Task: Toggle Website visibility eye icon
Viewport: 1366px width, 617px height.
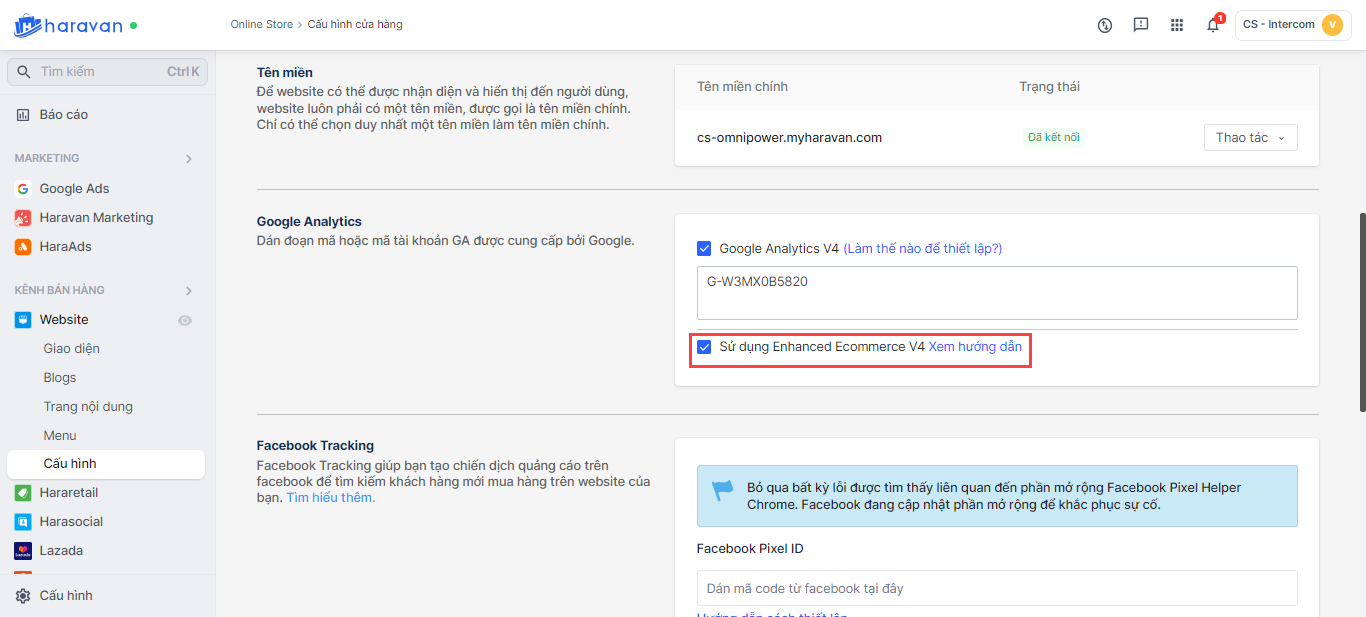Action: click(185, 321)
